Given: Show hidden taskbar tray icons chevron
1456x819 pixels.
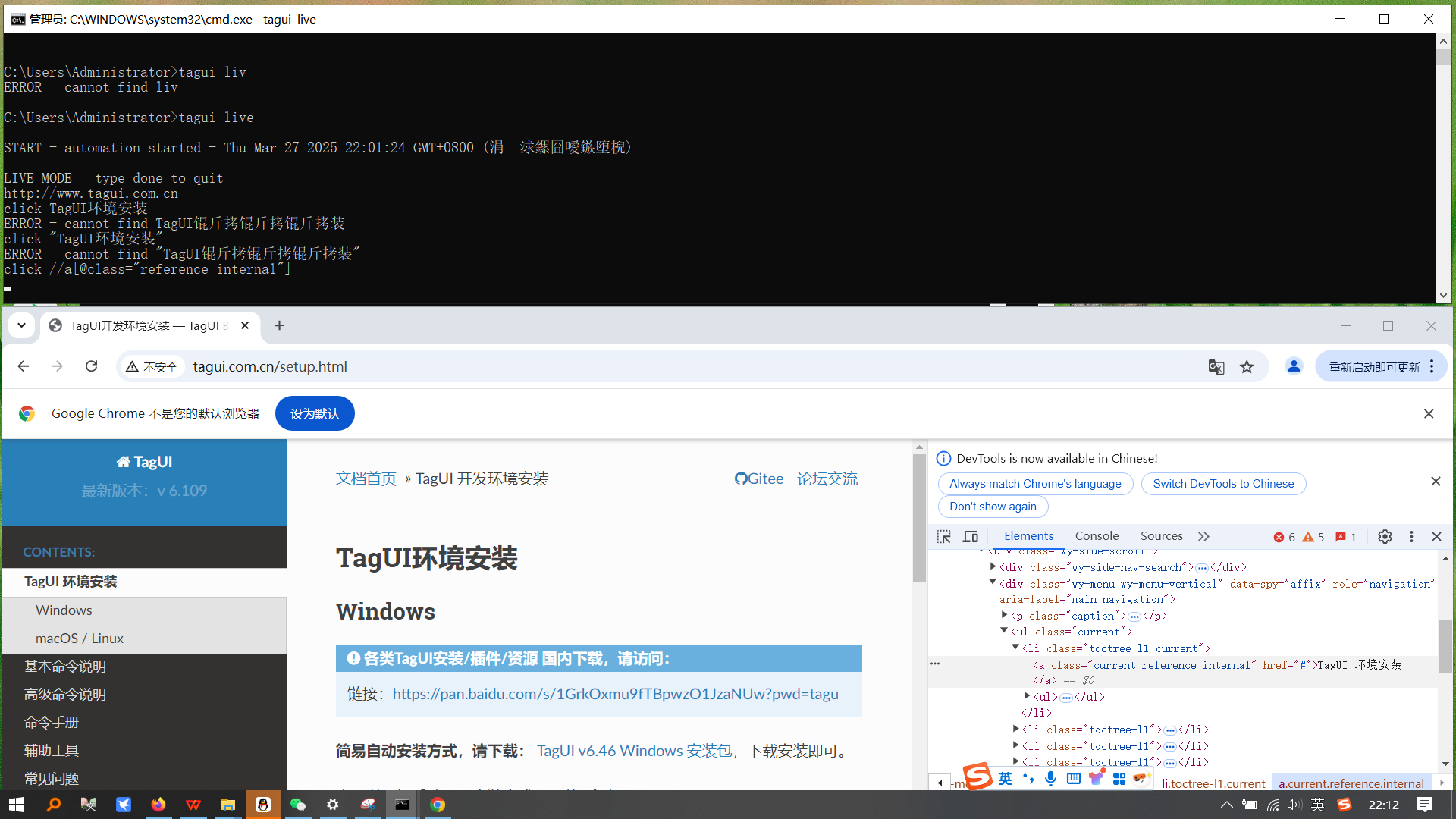Looking at the screenshot, I should click(1226, 805).
